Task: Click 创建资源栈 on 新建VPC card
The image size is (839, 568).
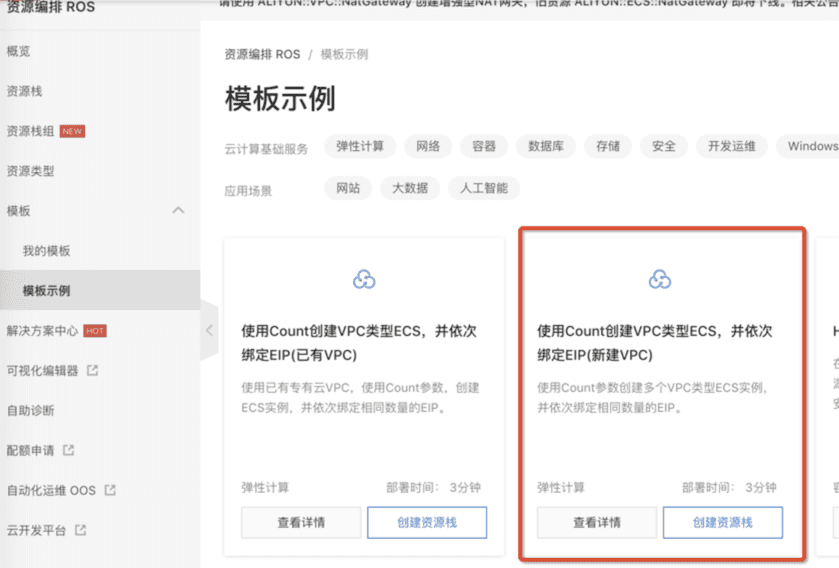Action: click(723, 523)
